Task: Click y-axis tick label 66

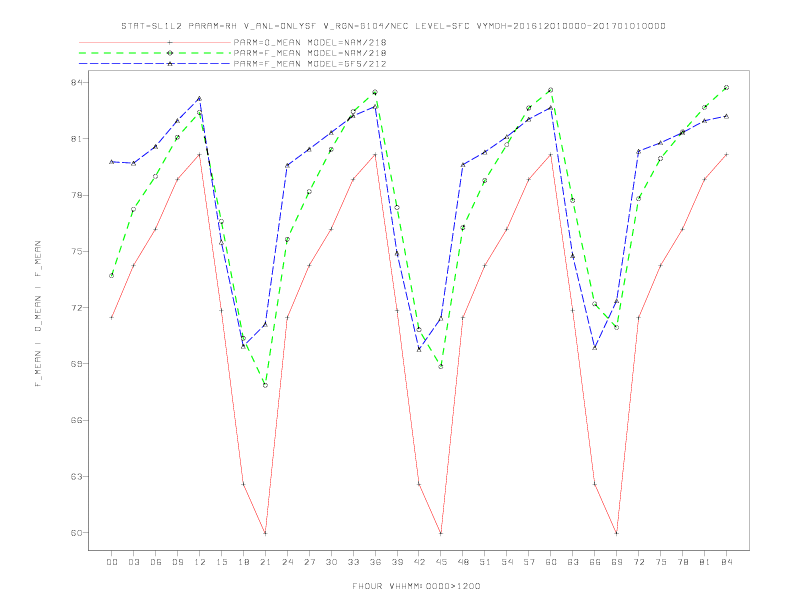Action: 76,420
